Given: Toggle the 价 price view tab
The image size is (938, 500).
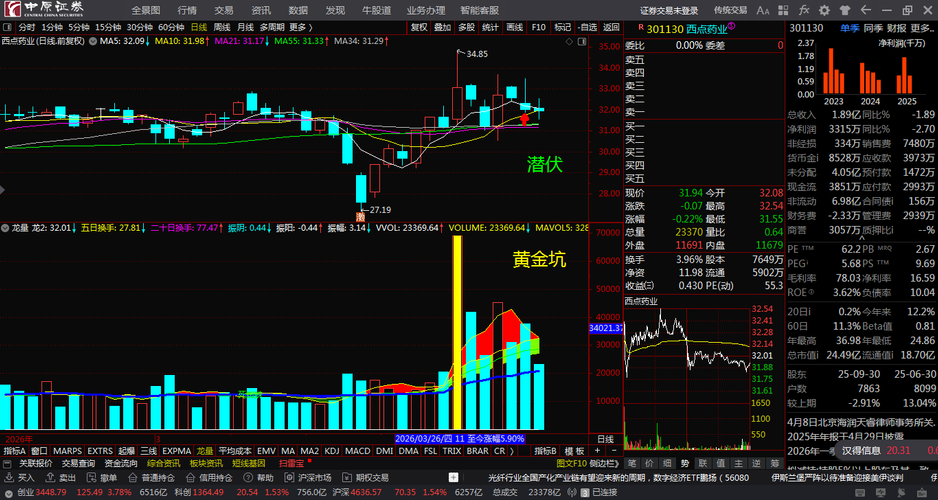Looking at the screenshot, I should click(x=649, y=464).
